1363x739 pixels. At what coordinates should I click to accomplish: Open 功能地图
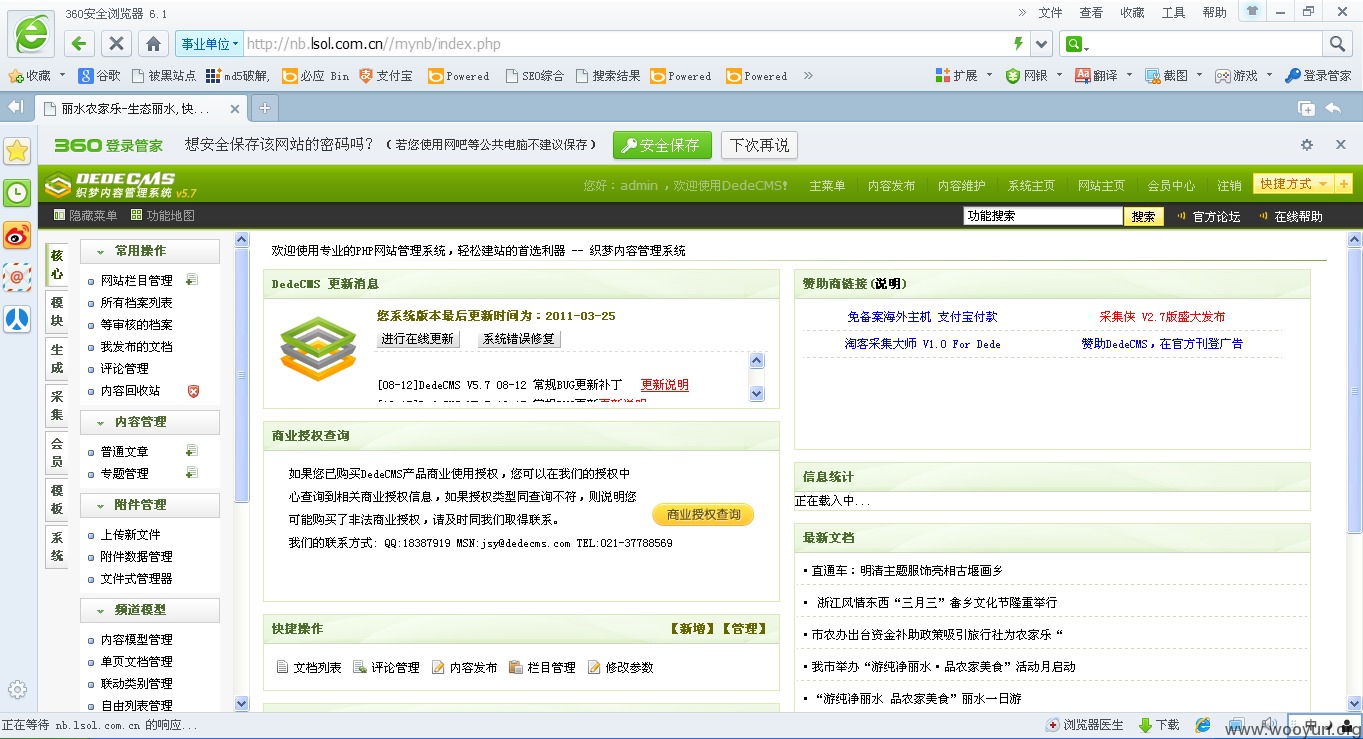(x=163, y=216)
